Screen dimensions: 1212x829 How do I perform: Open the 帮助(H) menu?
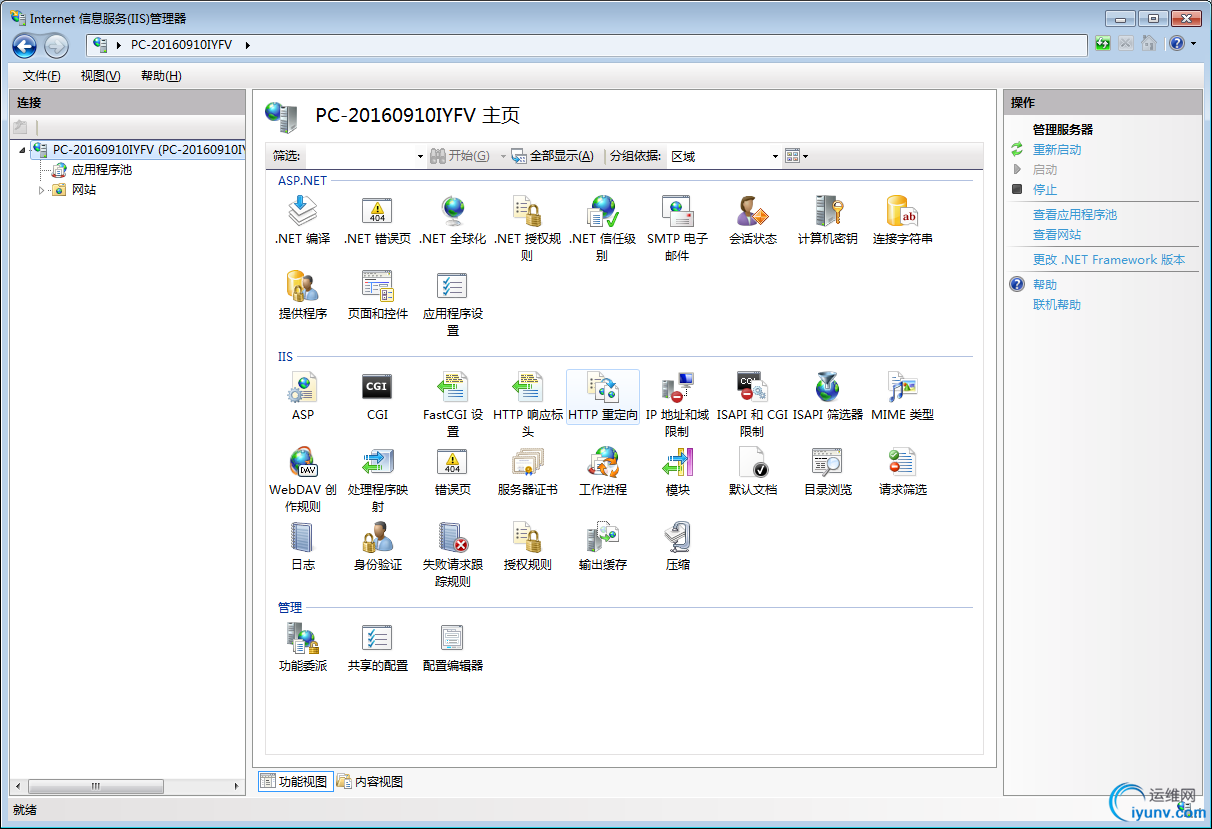161,76
